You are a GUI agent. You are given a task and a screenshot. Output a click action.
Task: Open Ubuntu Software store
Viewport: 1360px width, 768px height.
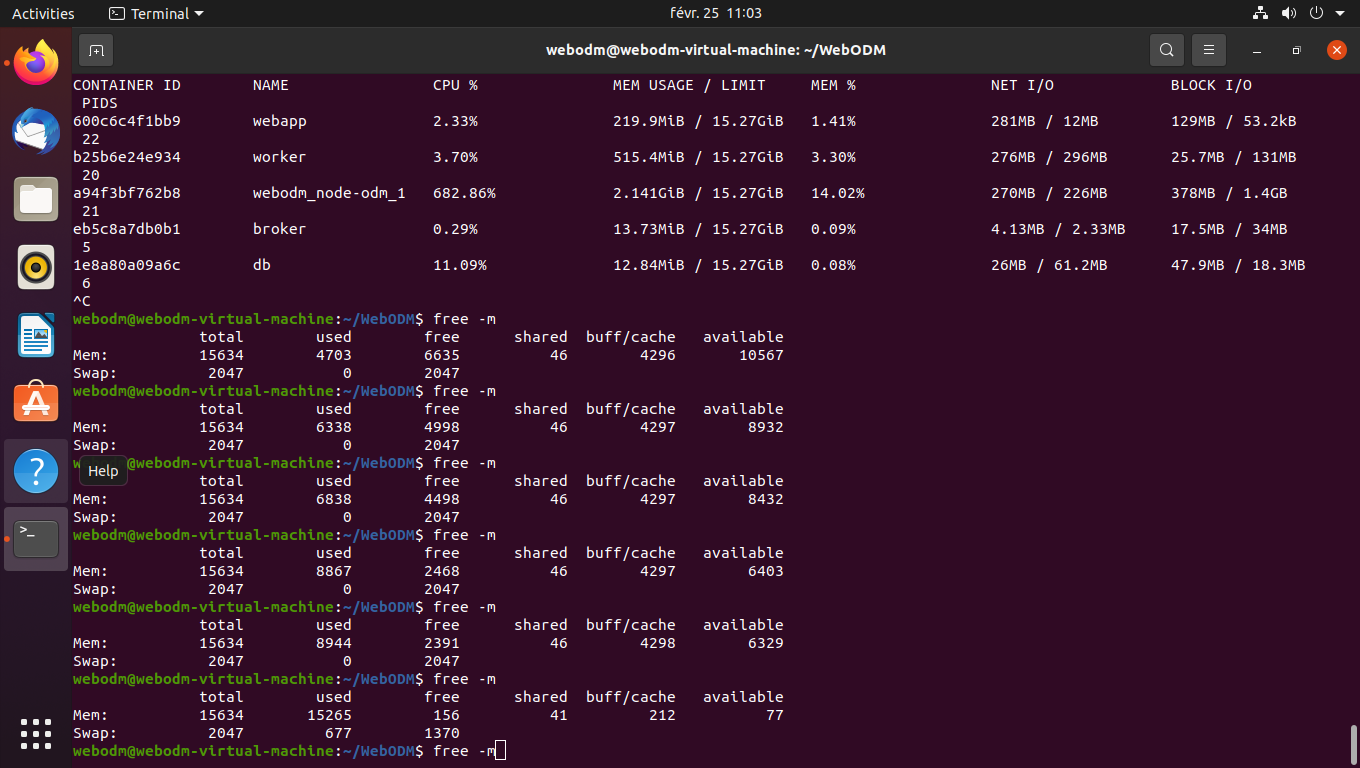pos(36,403)
